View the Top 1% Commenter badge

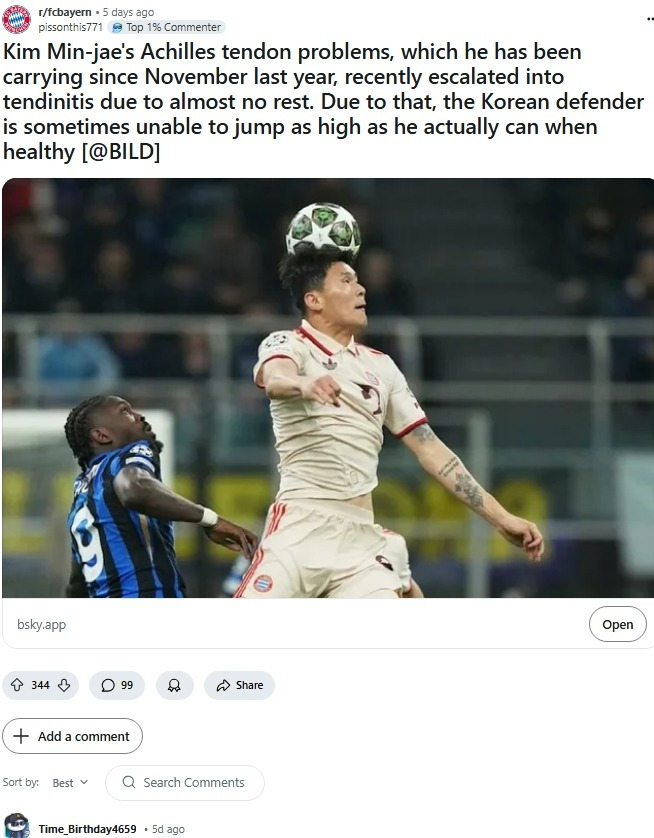click(166, 27)
